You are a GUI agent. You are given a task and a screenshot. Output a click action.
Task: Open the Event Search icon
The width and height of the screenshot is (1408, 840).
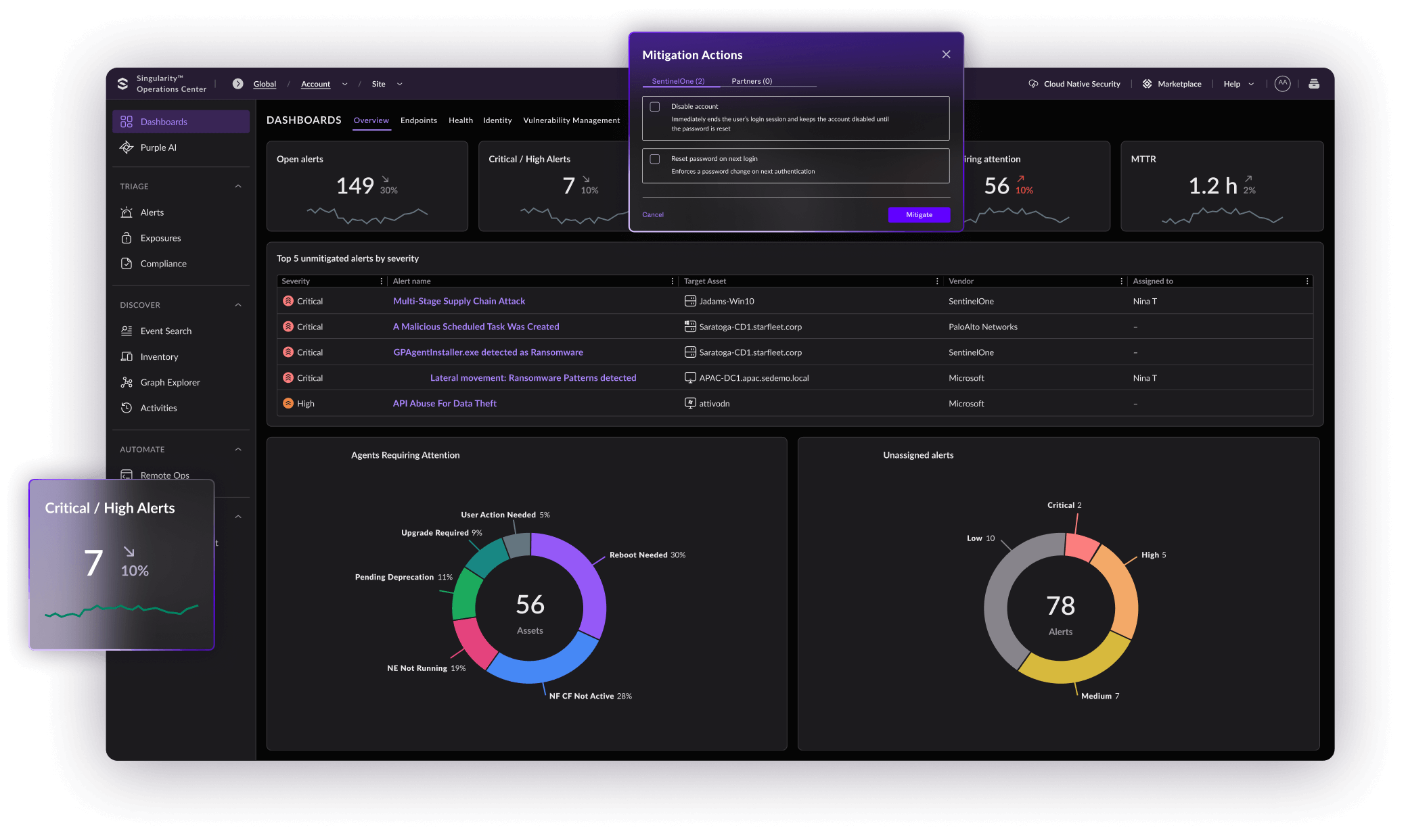(x=127, y=331)
